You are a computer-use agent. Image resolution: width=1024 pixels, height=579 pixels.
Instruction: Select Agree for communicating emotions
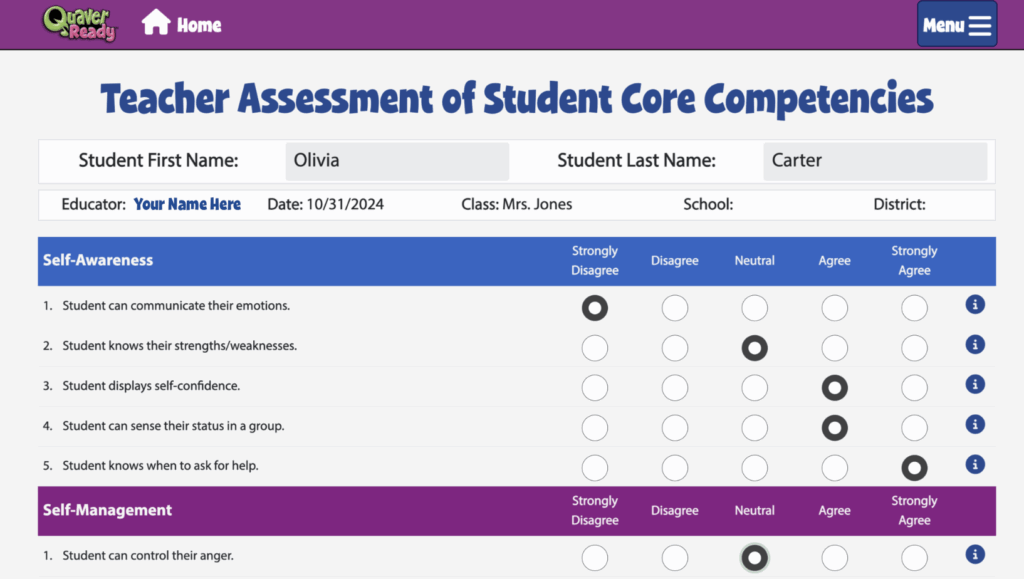(835, 307)
